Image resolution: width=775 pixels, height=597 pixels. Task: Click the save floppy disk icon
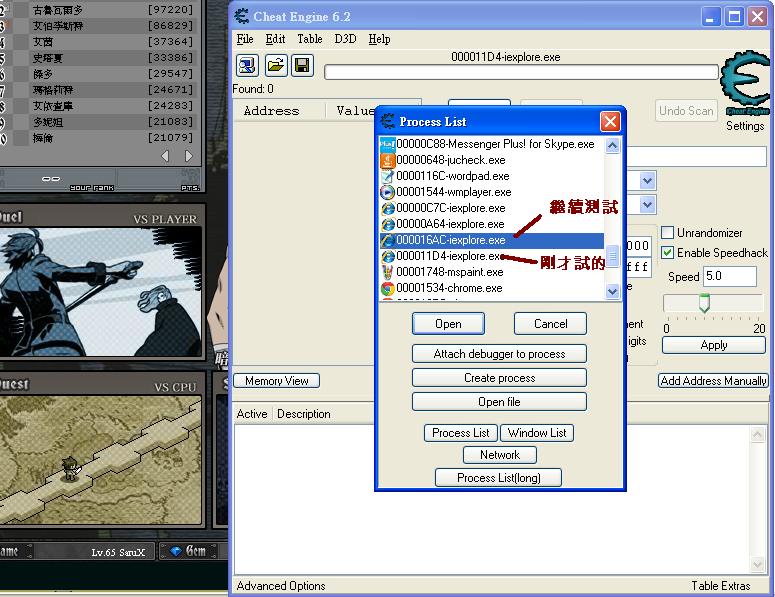point(302,65)
